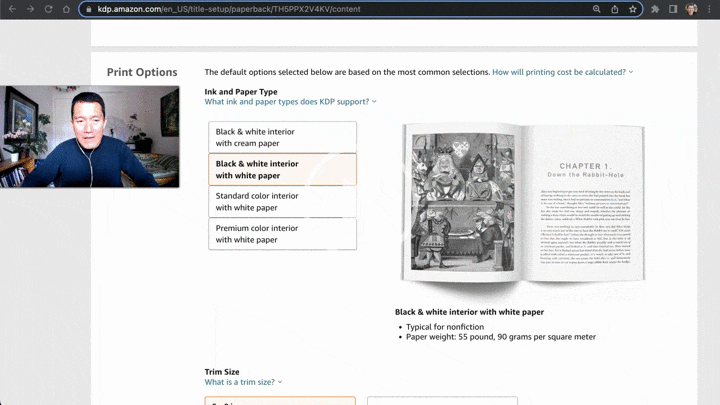
Task: Go forward using the browser forward arrow
Action: (x=30, y=9)
